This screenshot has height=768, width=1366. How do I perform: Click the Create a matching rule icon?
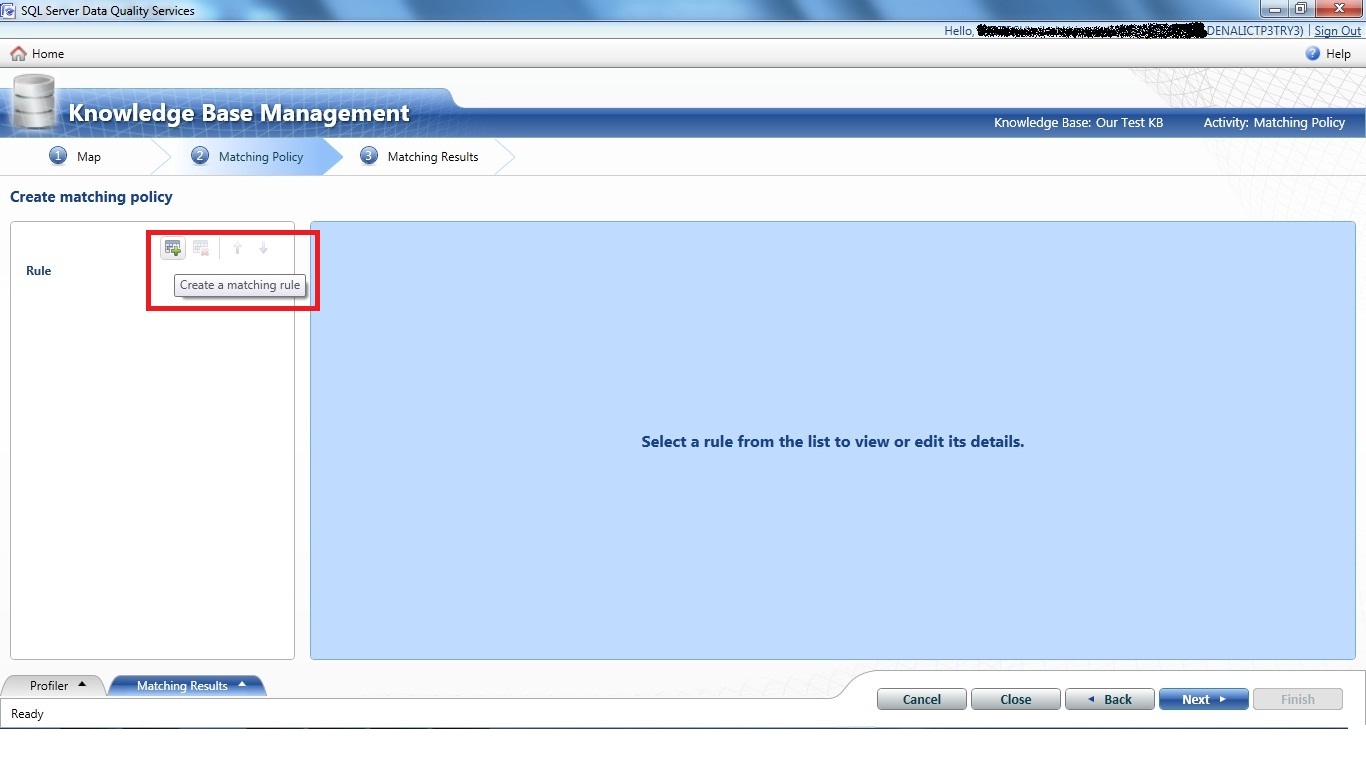click(173, 248)
